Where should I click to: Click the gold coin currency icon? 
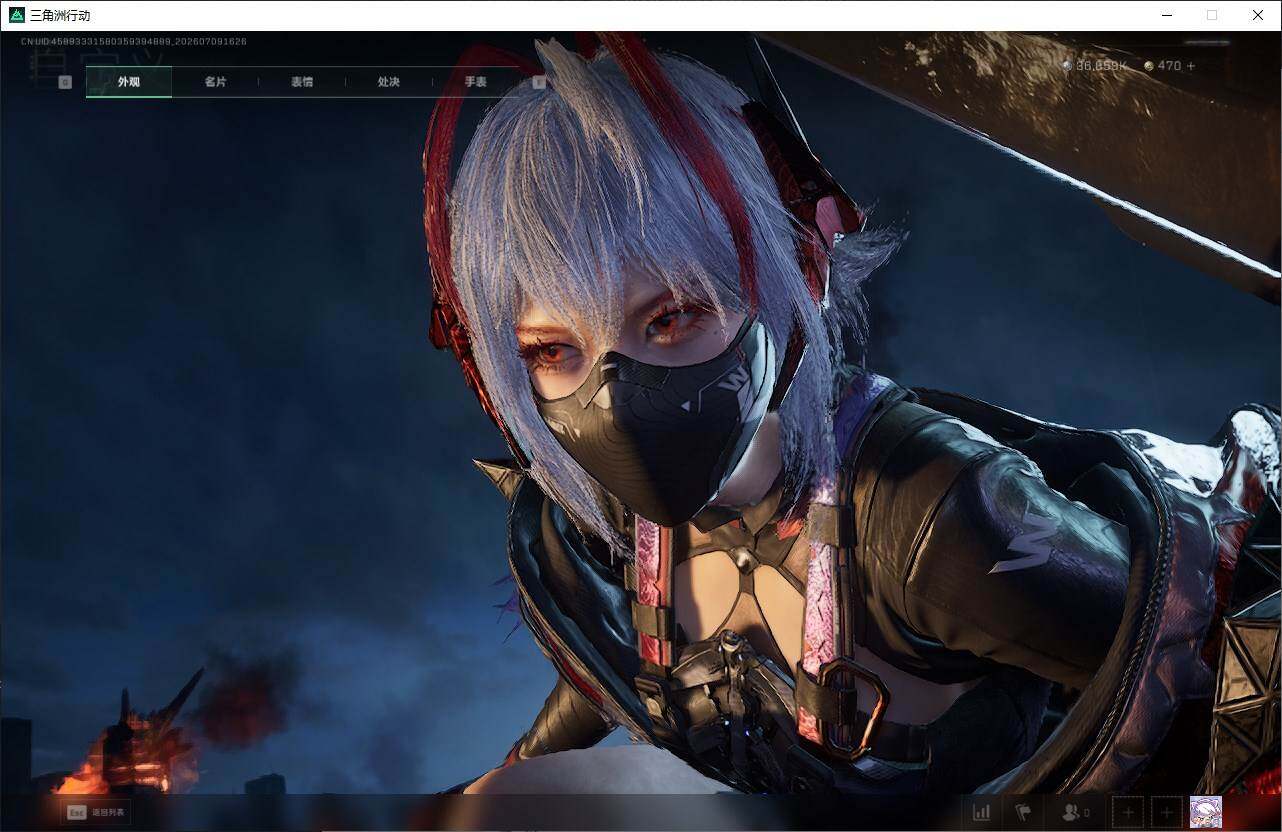(1149, 66)
